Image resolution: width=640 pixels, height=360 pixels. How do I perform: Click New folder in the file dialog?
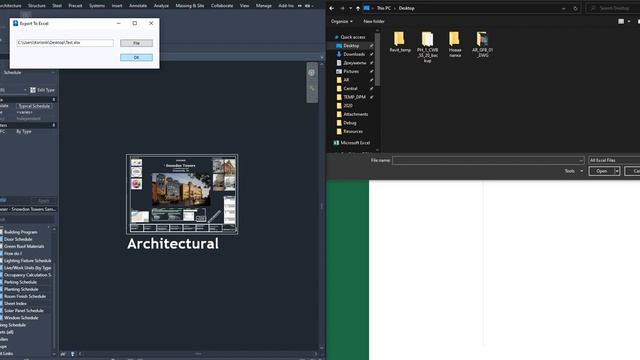(x=374, y=21)
